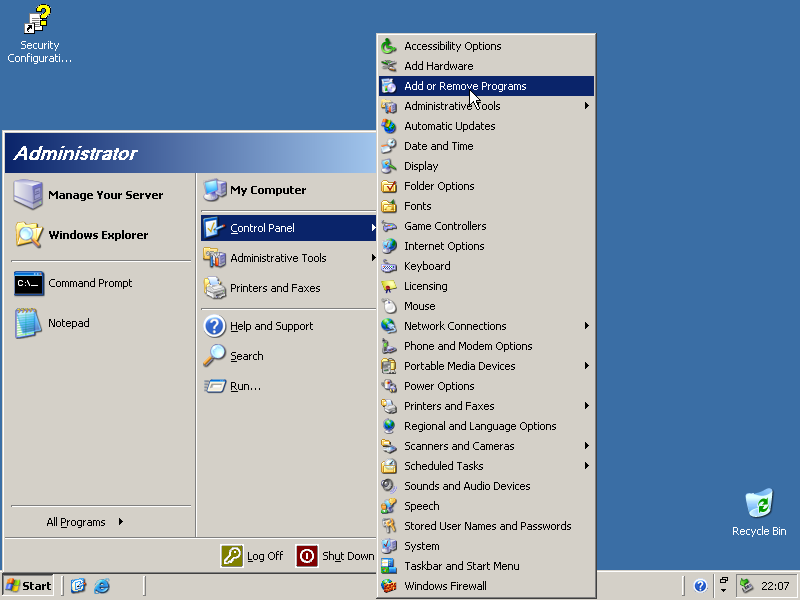This screenshot has width=800, height=600.
Task: Expand the Scheduled Tasks submenu
Action: (587, 466)
